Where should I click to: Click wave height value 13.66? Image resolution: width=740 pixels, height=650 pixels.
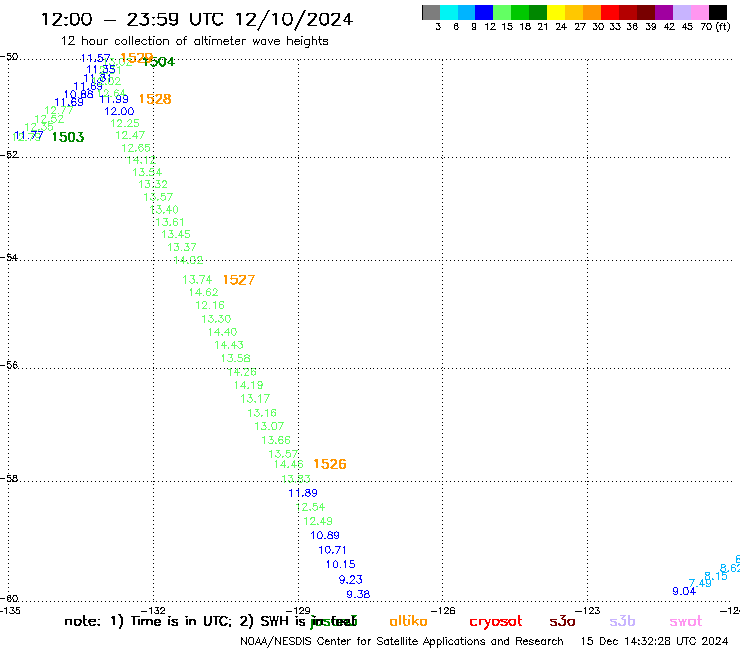[276, 440]
